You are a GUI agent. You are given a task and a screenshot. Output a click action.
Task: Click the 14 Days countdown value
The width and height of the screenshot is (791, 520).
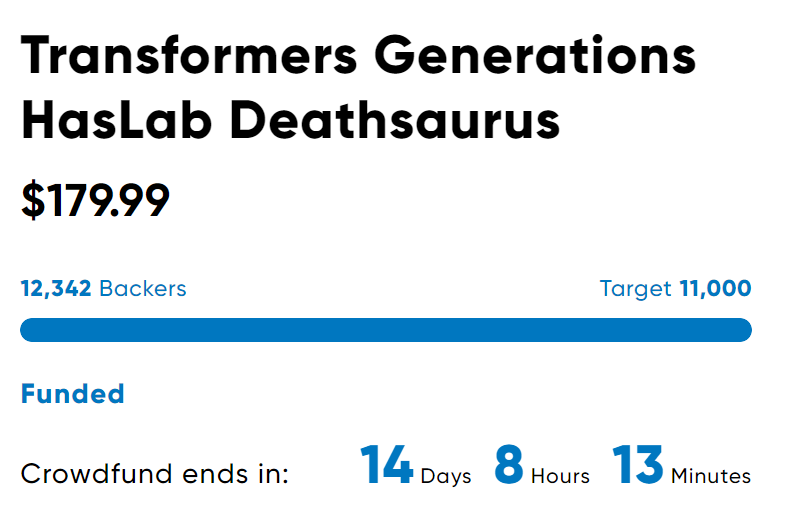416,465
